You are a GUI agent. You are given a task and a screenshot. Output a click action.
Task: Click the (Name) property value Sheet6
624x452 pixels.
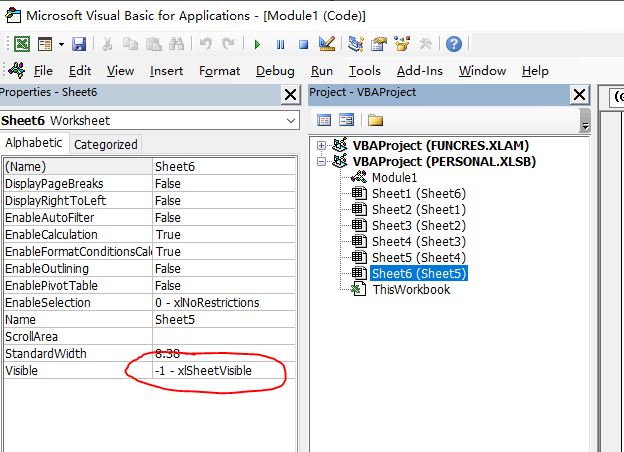pos(224,167)
